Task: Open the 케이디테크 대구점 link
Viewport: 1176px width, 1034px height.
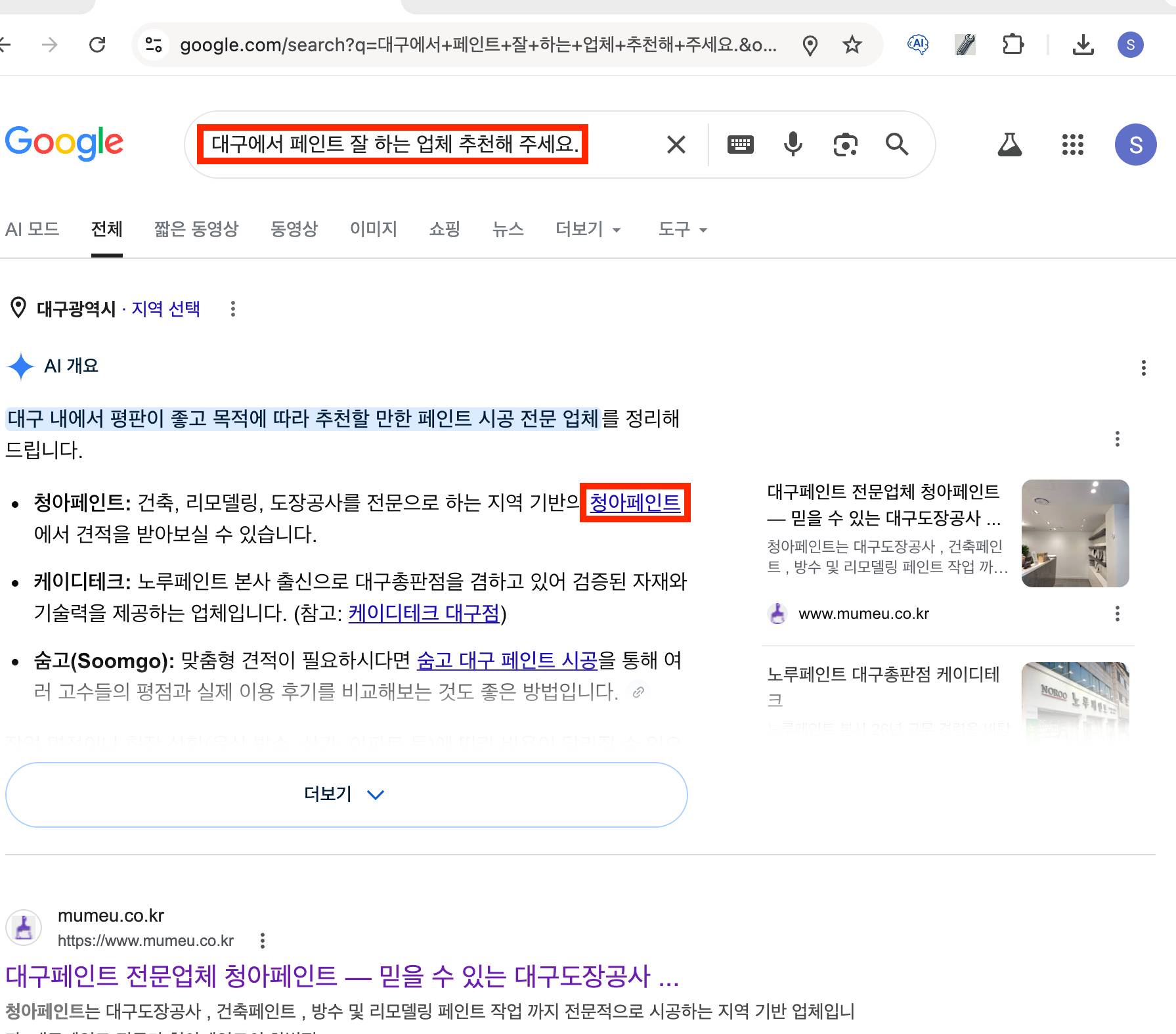Action: pos(424,614)
